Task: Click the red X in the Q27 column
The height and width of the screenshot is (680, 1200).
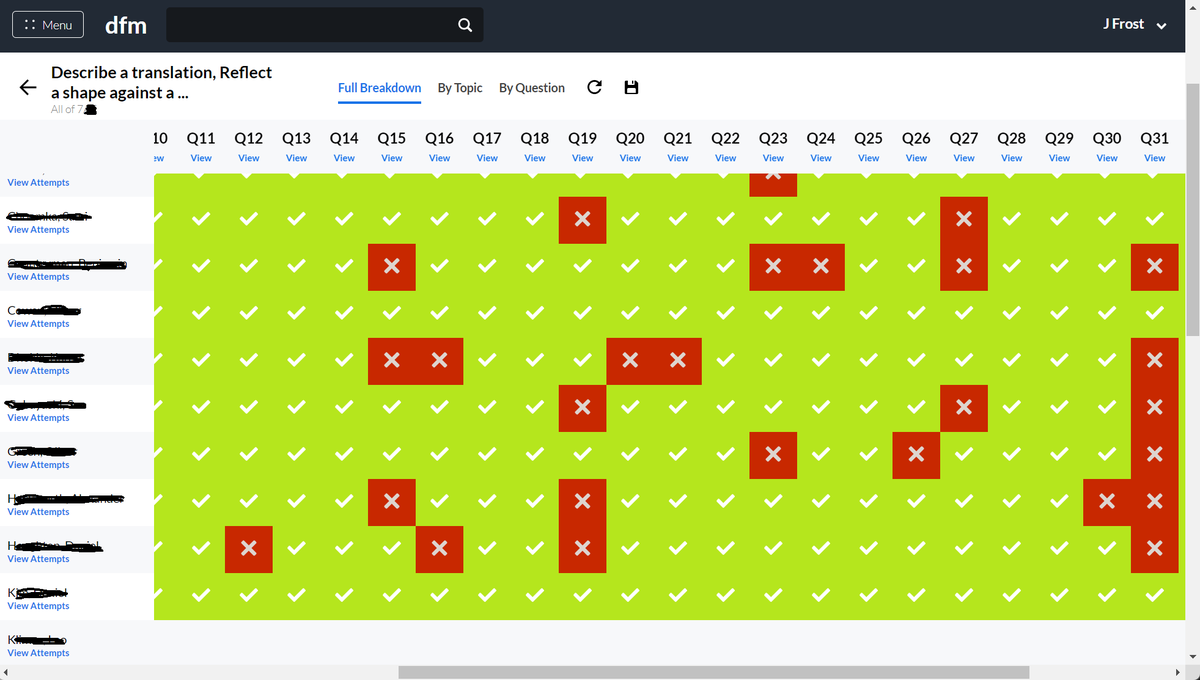Action: click(x=963, y=217)
